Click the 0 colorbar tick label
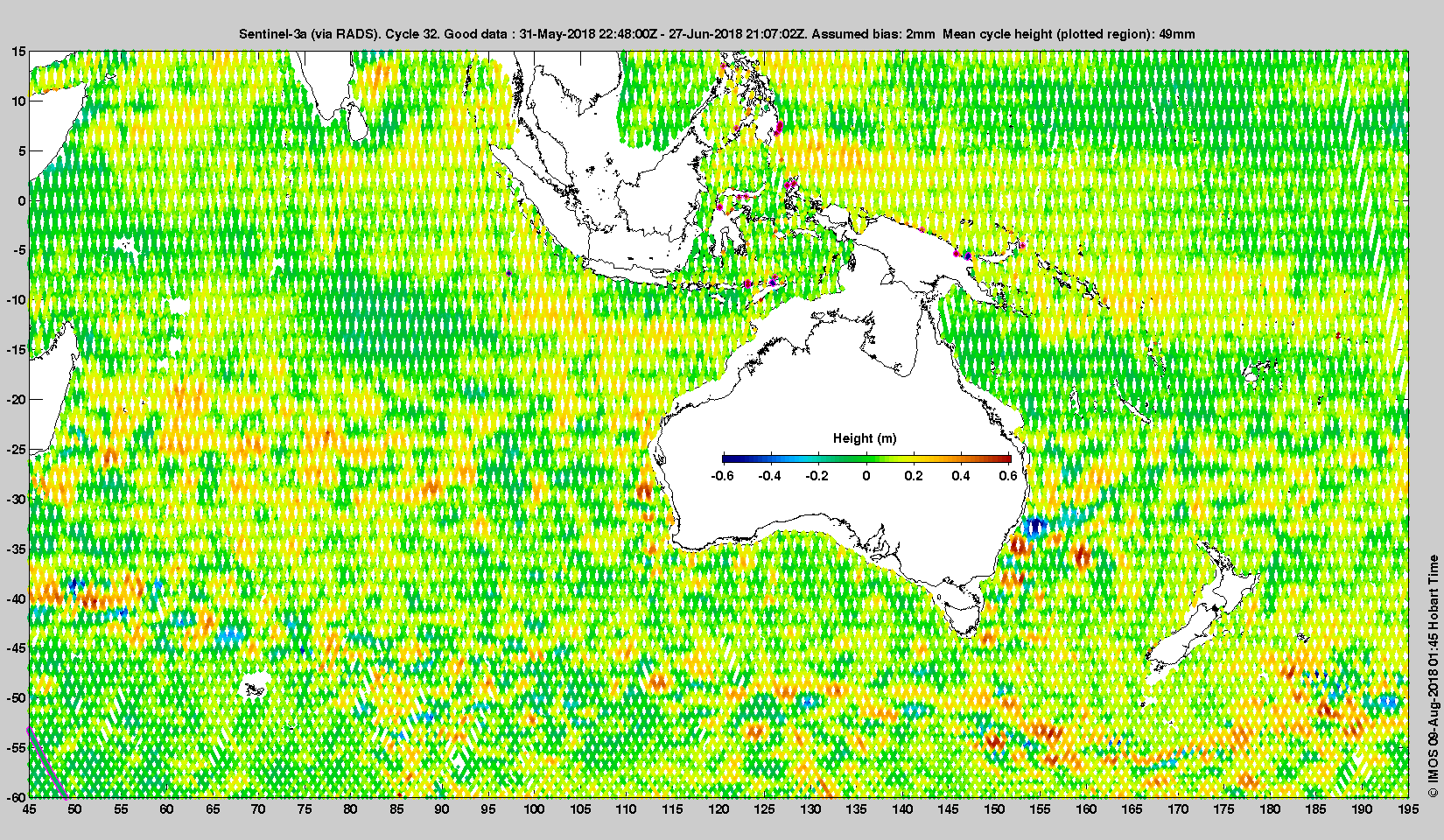This screenshot has width=1444, height=840. (x=866, y=476)
